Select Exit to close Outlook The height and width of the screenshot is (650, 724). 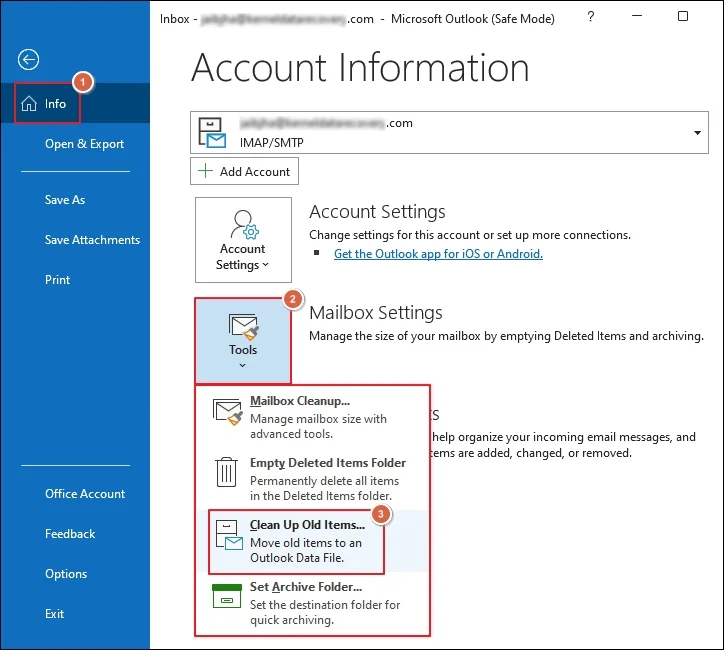(x=54, y=614)
